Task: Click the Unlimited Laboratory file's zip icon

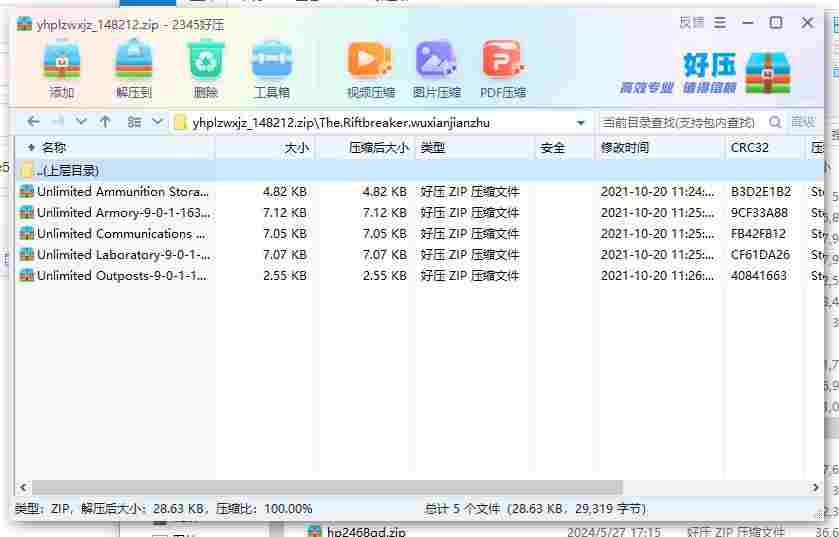Action: 26,255
